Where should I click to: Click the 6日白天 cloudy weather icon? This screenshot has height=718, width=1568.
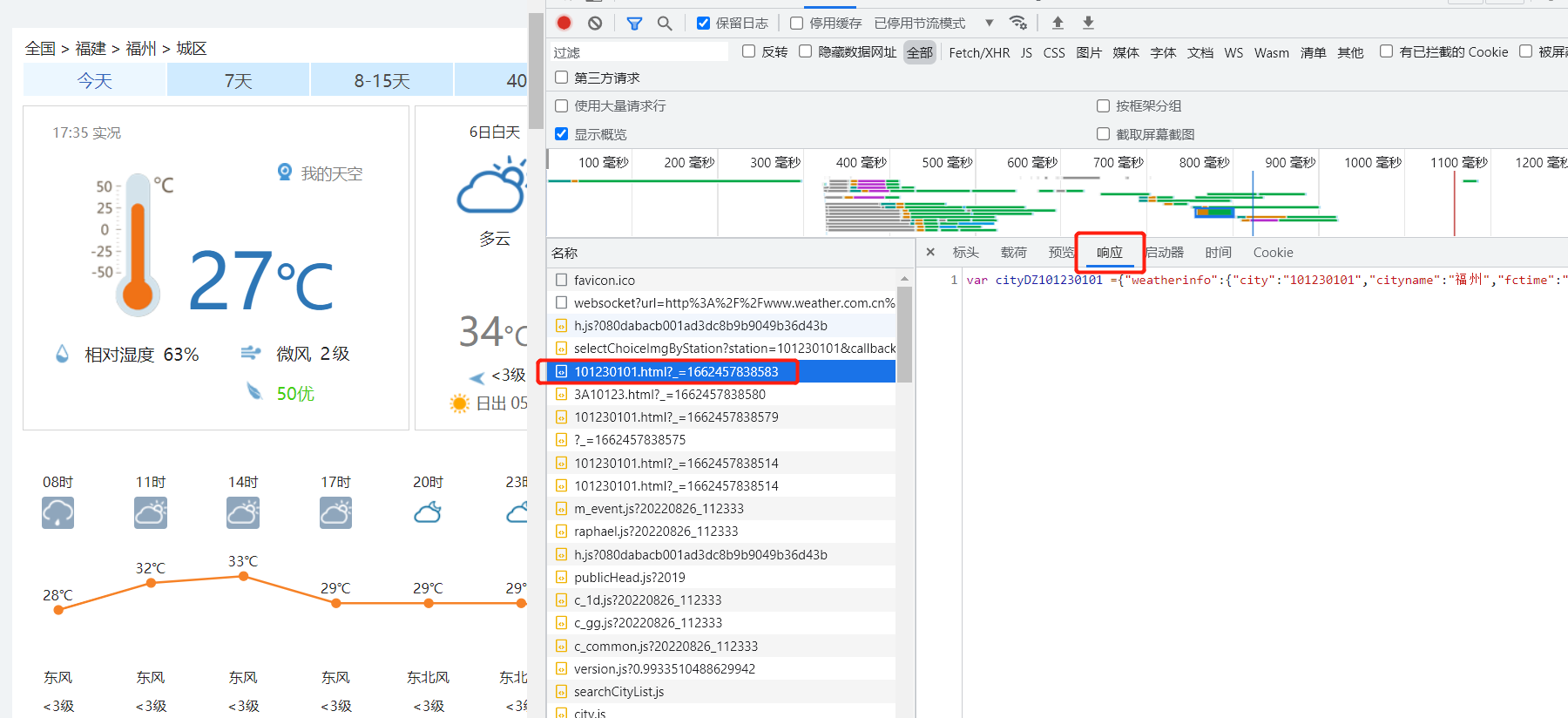492,186
